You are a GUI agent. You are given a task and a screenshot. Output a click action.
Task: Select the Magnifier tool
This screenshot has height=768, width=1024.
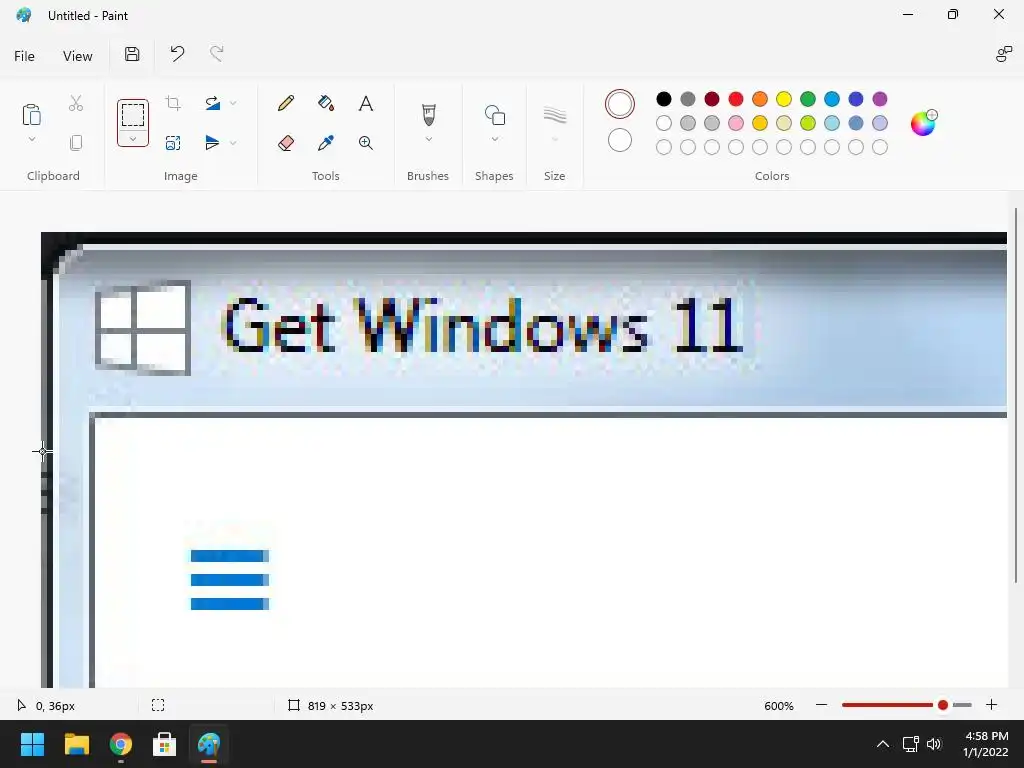pyautogui.click(x=366, y=143)
